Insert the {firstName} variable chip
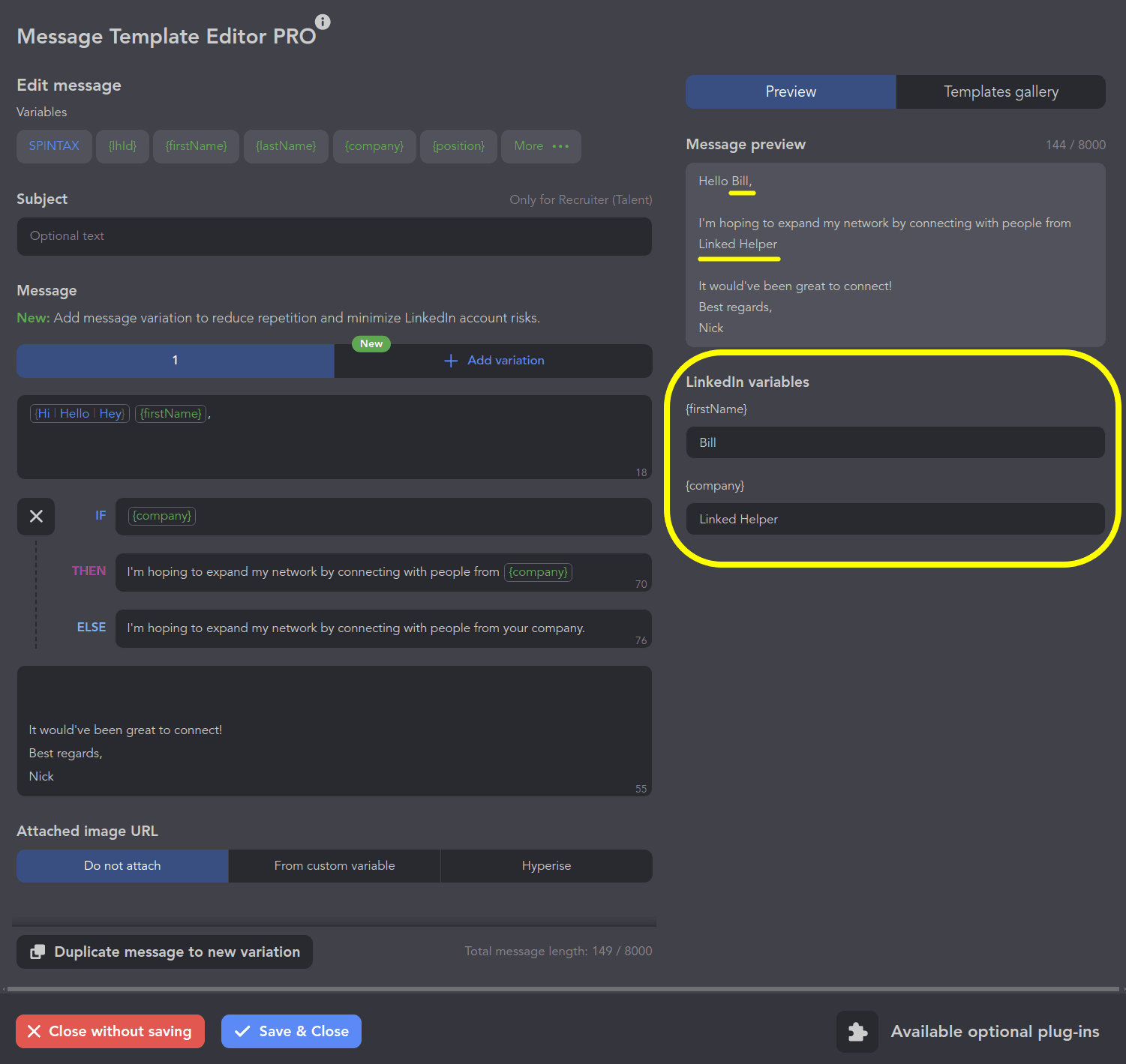The height and width of the screenshot is (1064, 1126). click(x=197, y=146)
